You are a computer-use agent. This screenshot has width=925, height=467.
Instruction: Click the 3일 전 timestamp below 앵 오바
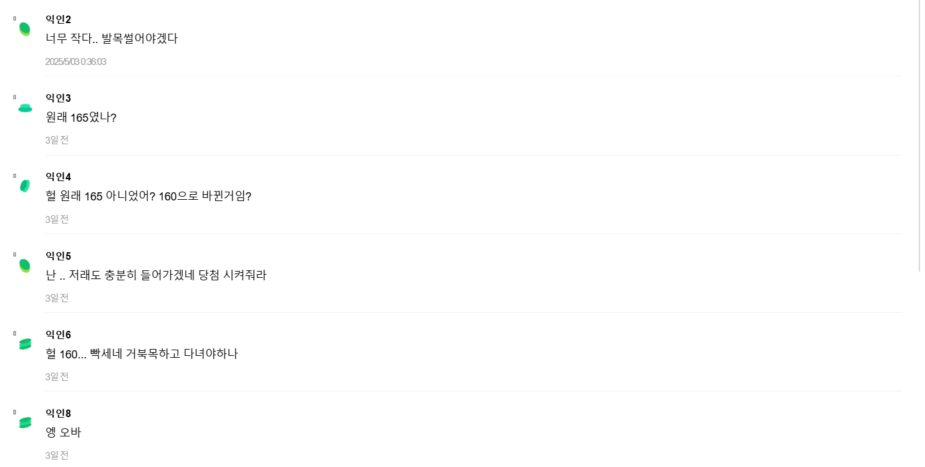(57, 455)
